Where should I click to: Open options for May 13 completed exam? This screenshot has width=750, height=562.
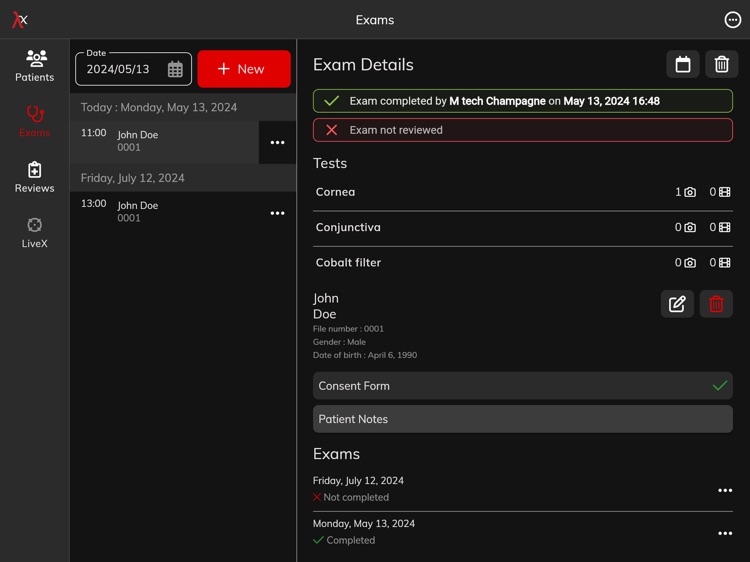coord(725,533)
